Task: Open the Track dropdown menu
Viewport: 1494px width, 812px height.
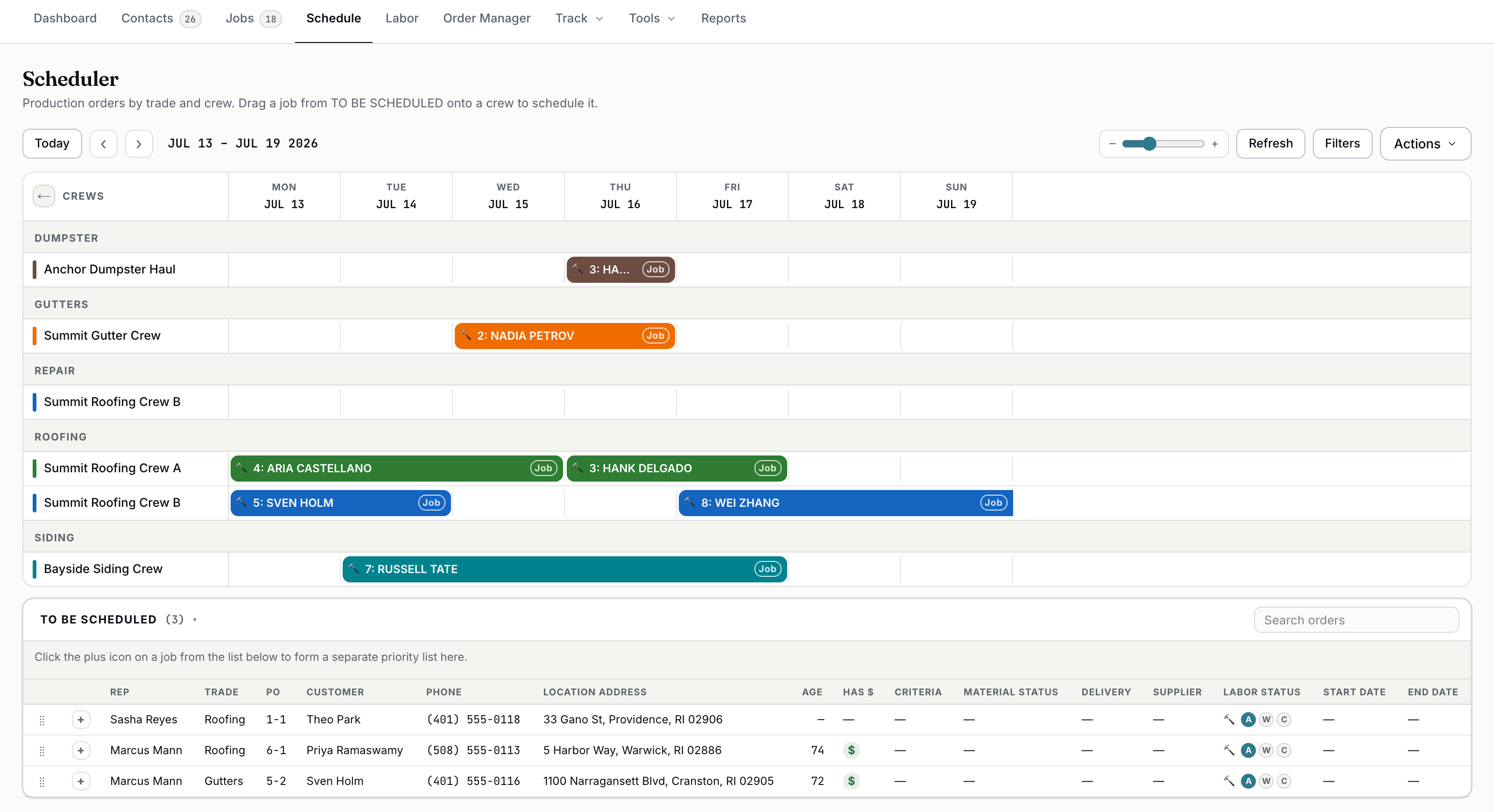Action: pos(579,18)
